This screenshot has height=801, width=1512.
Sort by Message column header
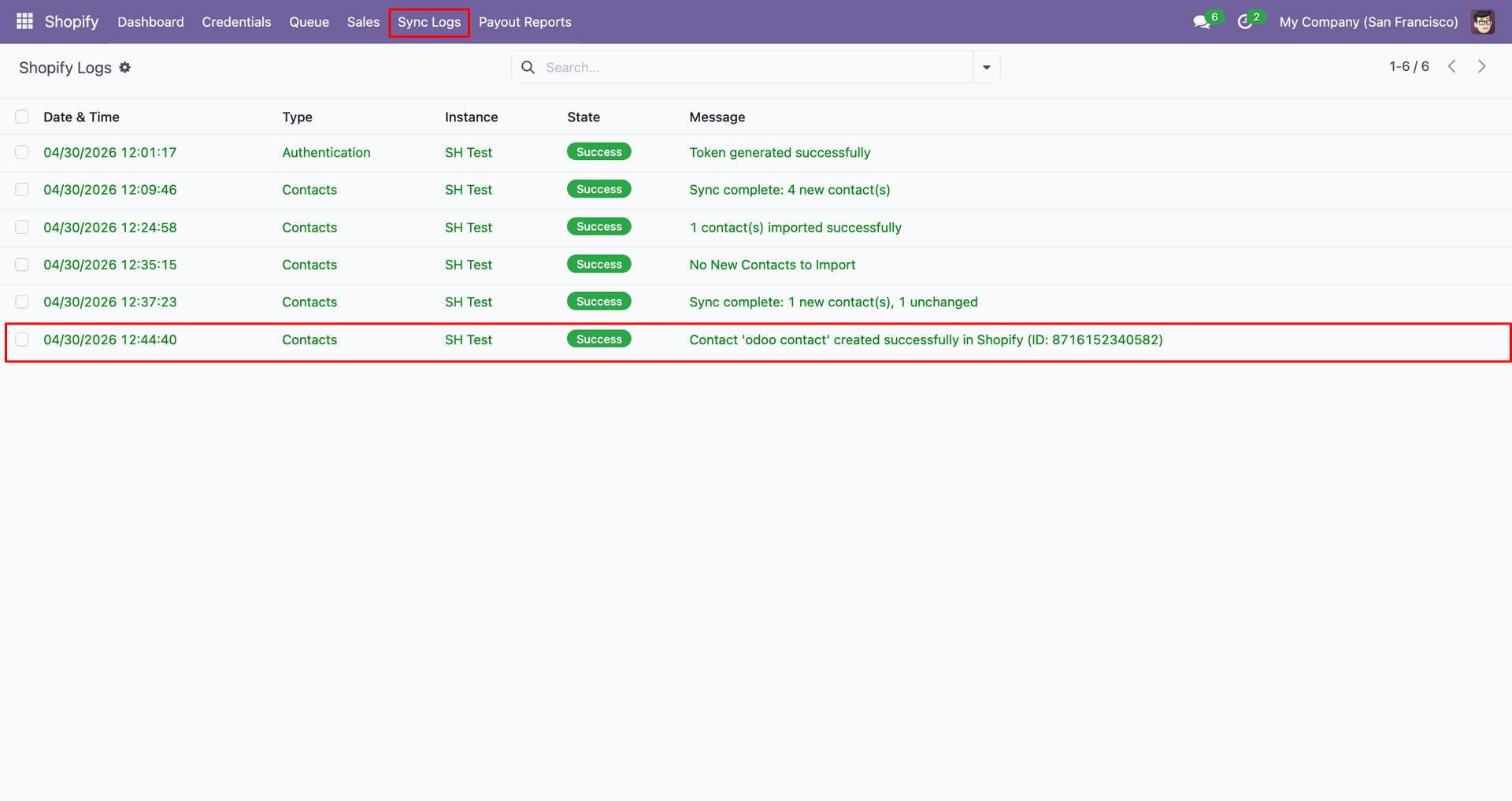point(717,117)
